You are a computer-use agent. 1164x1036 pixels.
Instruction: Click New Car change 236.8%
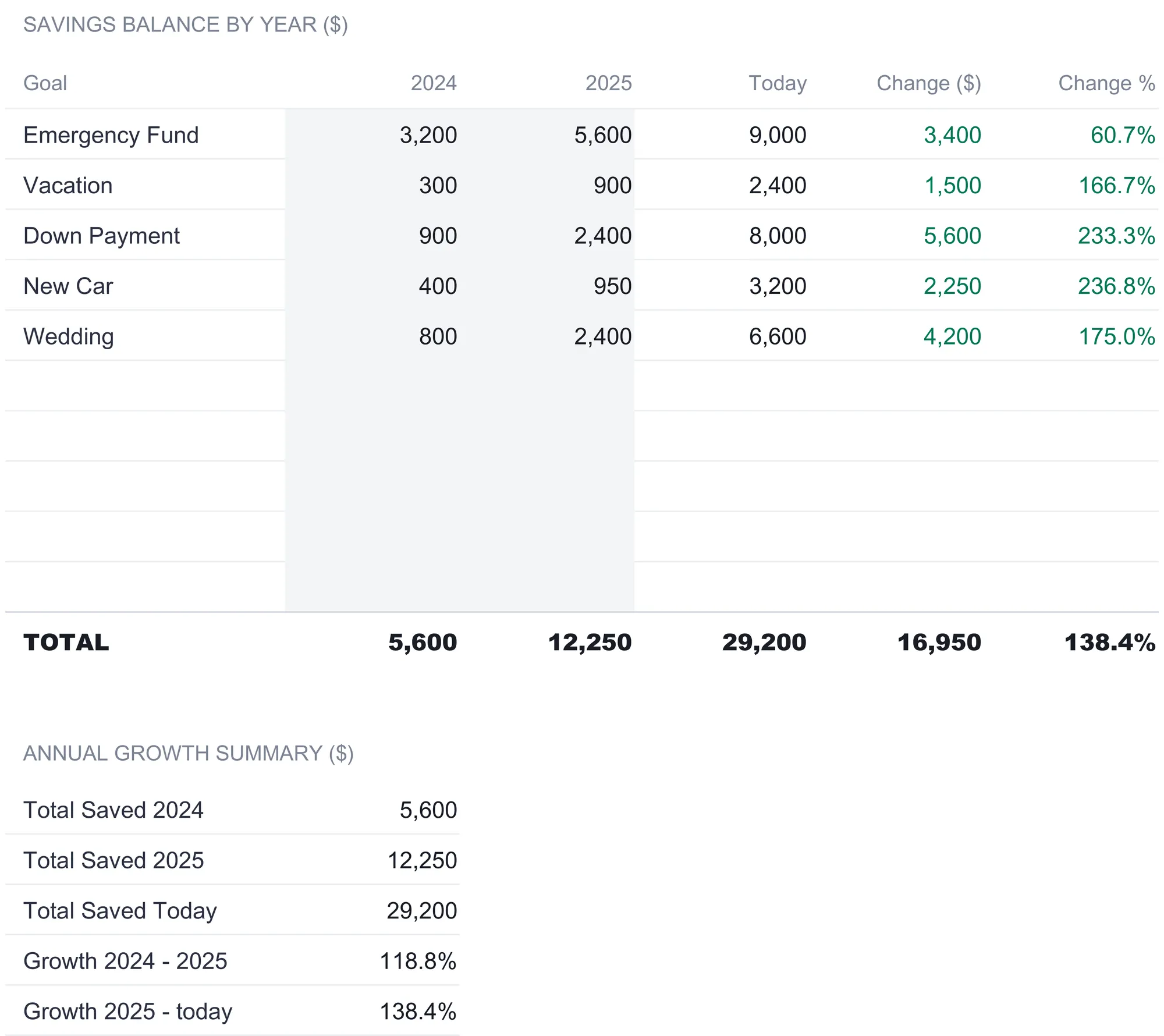1116,286
